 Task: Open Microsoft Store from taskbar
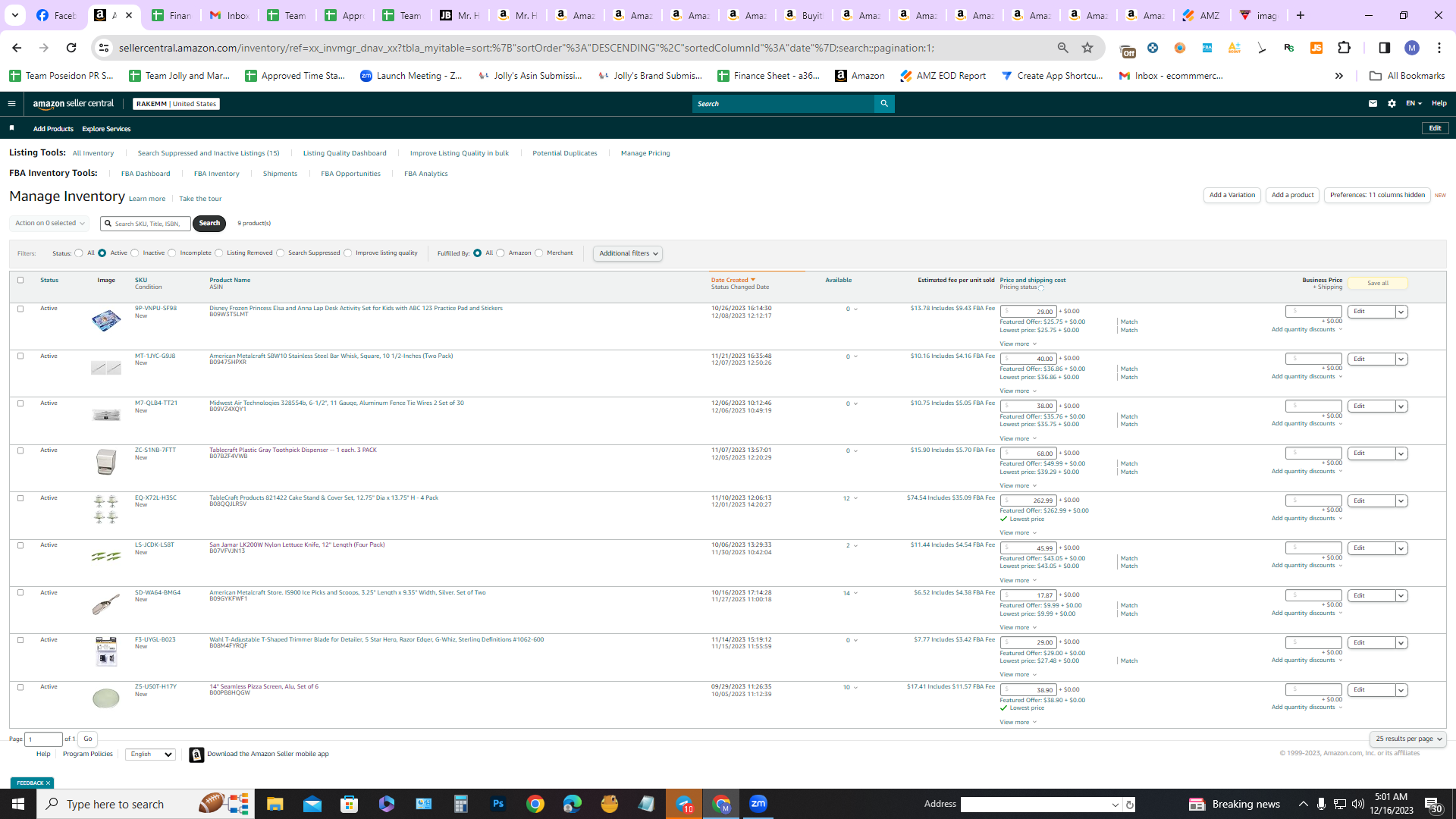(x=349, y=804)
